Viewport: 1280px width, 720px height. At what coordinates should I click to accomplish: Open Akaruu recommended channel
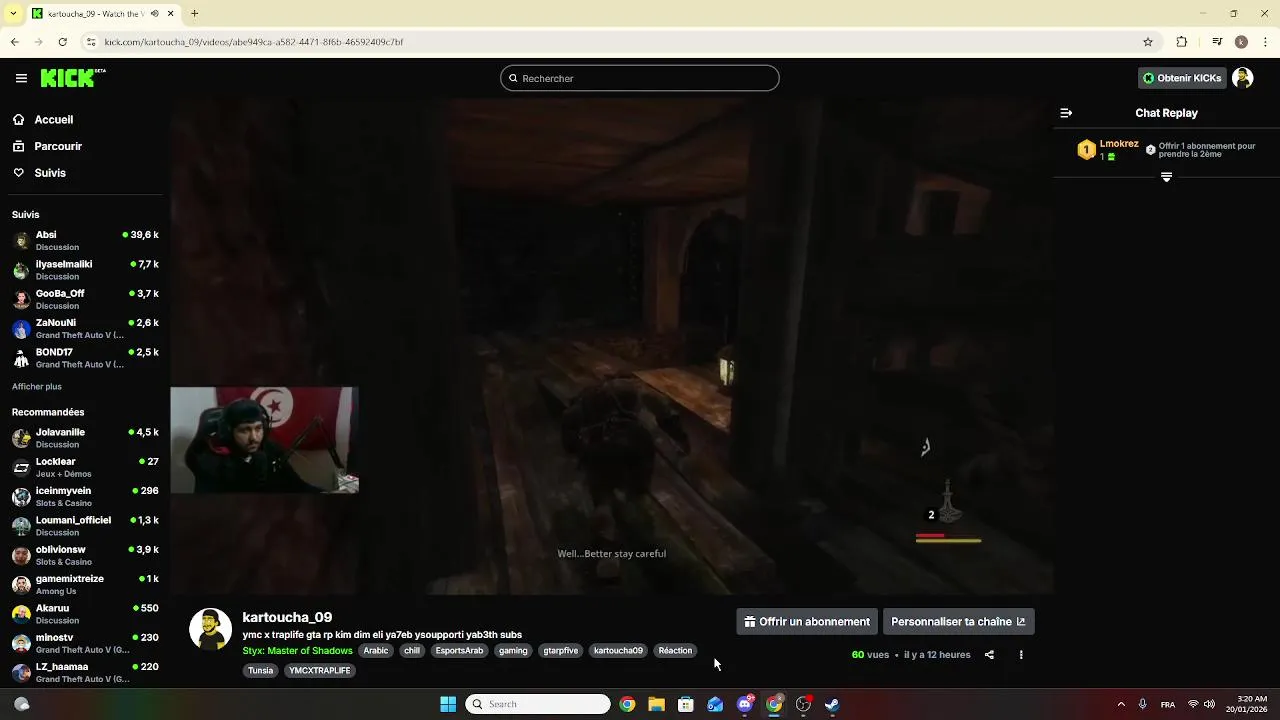pyautogui.click(x=85, y=614)
